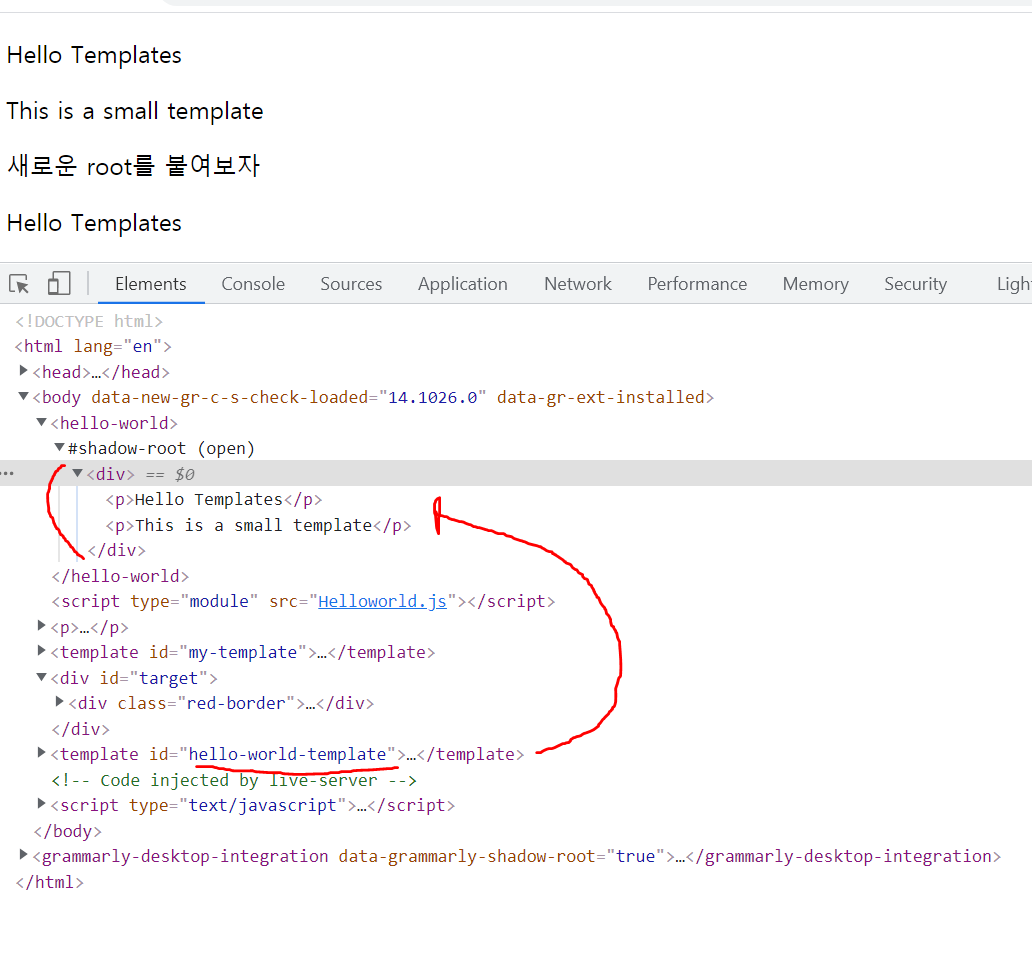Expand the hello-world-template node
This screenshot has height=963, width=1032.
pos(41,753)
